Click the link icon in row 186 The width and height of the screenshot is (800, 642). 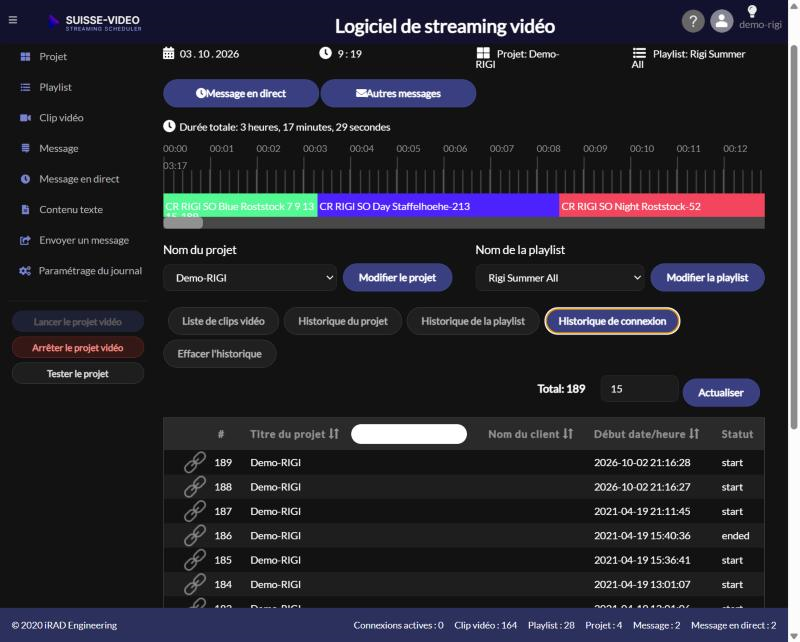tap(195, 535)
